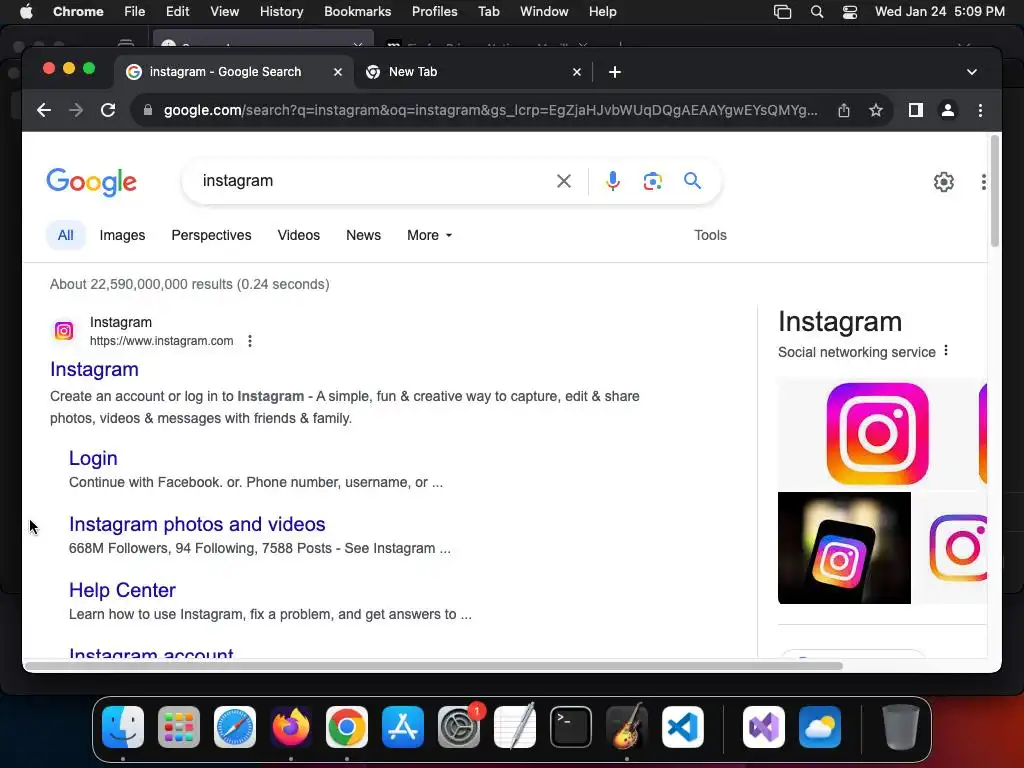The width and height of the screenshot is (1024, 768).
Task: Open Chrome side panel
Action: (916, 110)
